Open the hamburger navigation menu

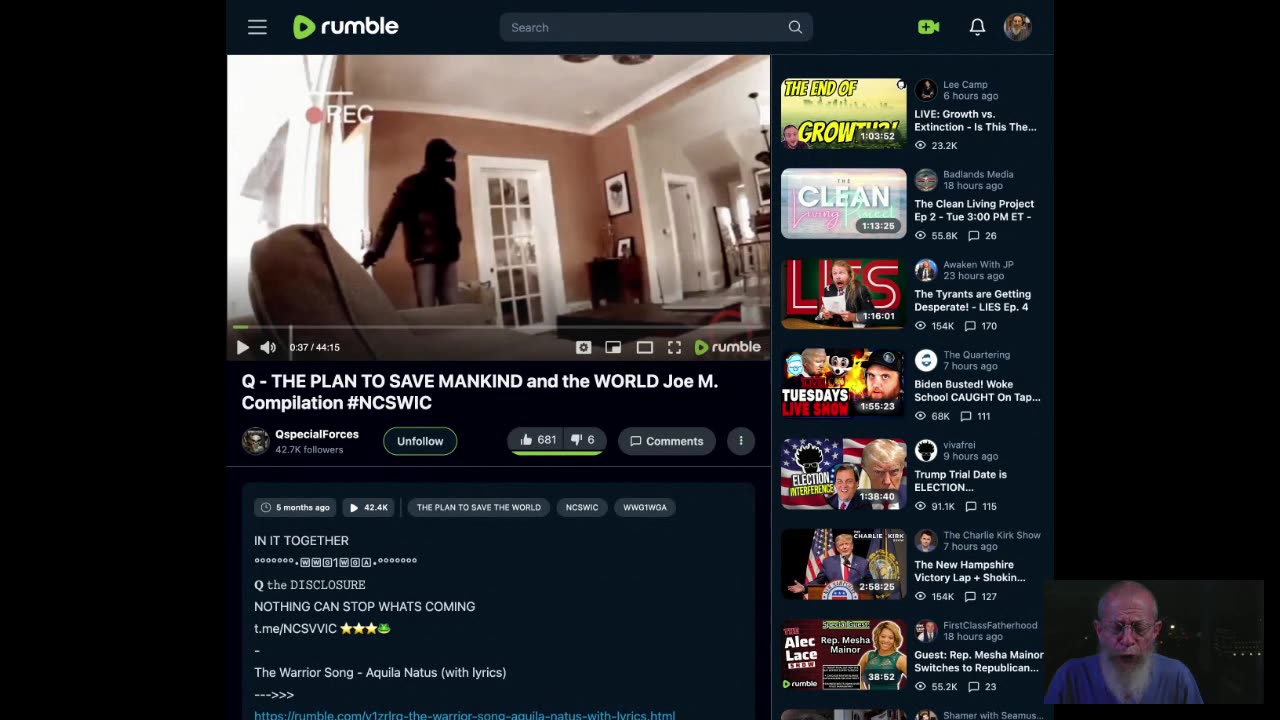click(x=257, y=28)
